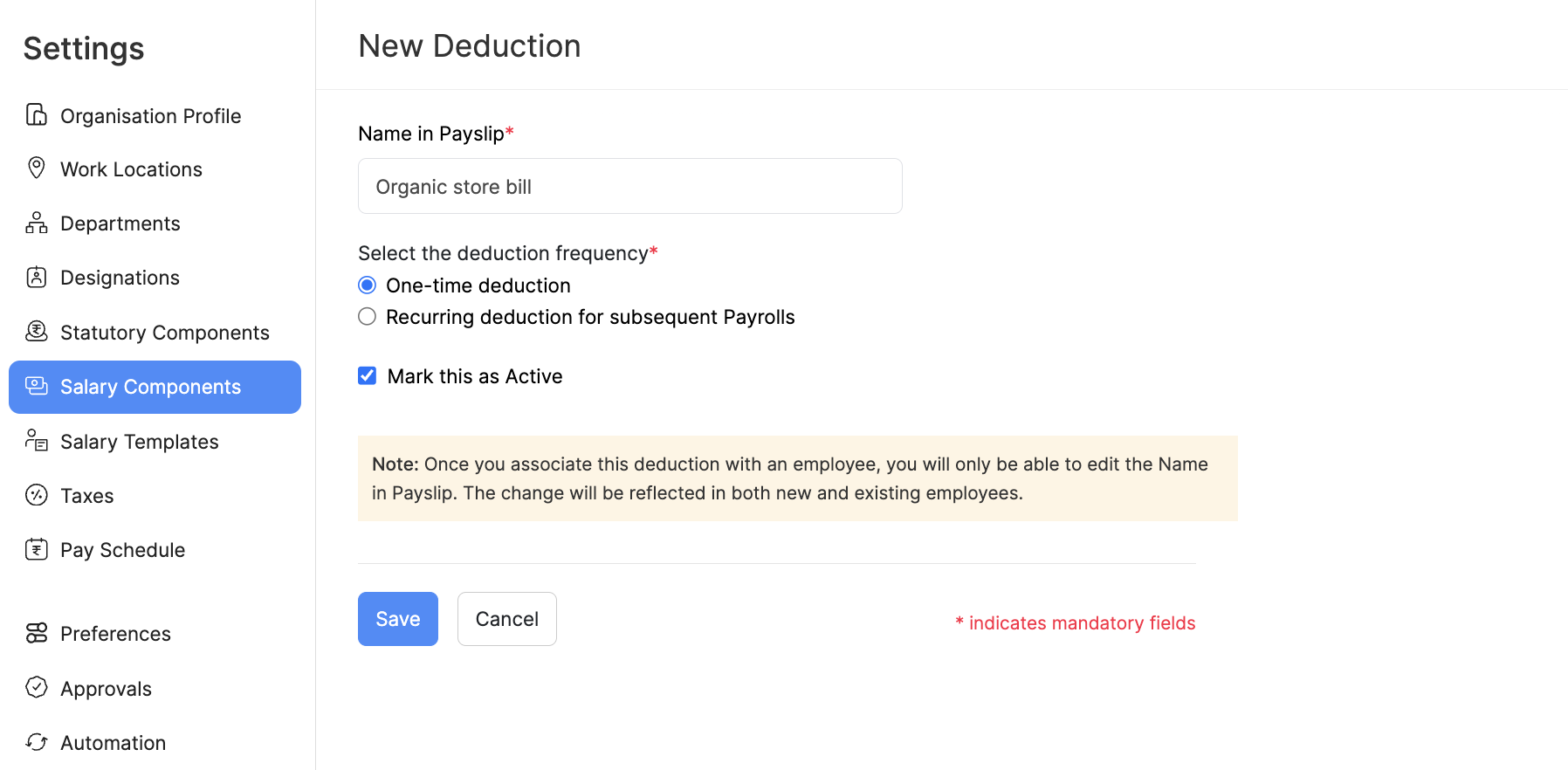Click the Departments hierarchy icon
The height and width of the screenshot is (770, 1568).
coord(36,223)
